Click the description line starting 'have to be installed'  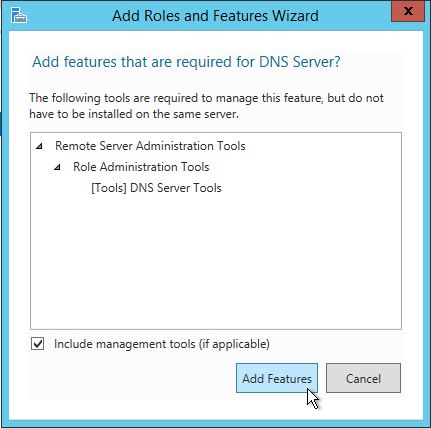[x=134, y=114]
